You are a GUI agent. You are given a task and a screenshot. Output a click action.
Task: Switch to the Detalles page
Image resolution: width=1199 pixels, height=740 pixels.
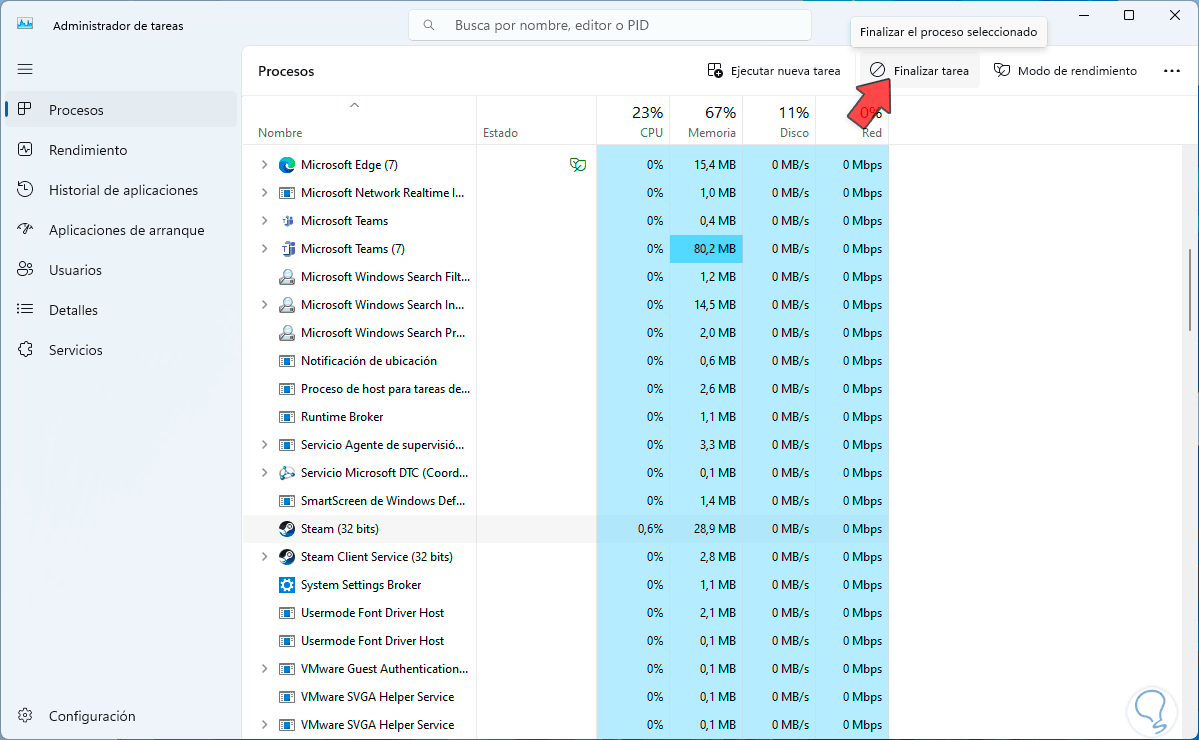[122, 310]
